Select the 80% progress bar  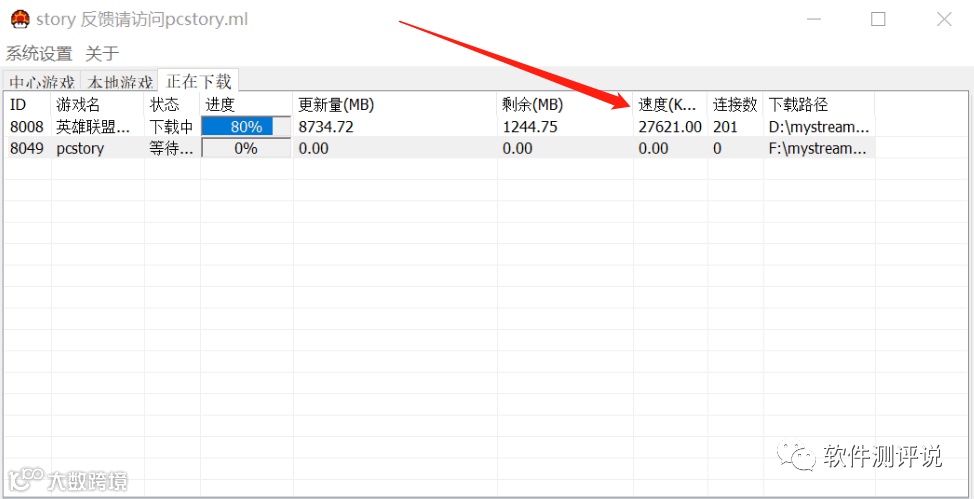pos(247,127)
